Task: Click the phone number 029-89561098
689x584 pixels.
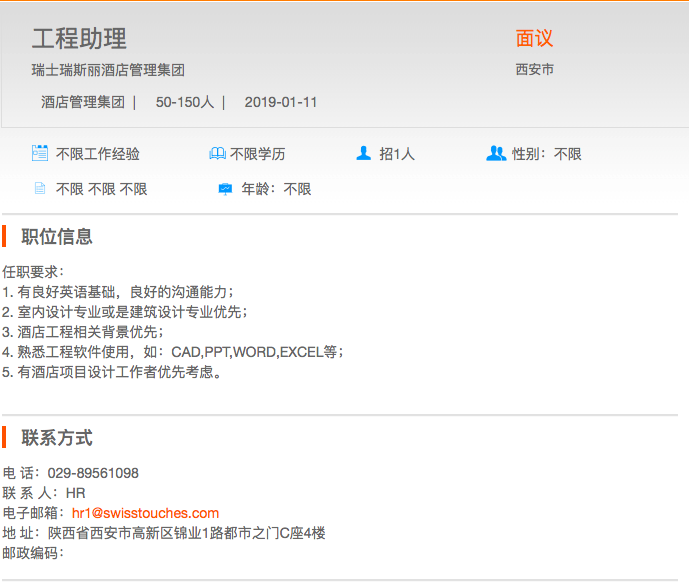Action: click(x=93, y=473)
